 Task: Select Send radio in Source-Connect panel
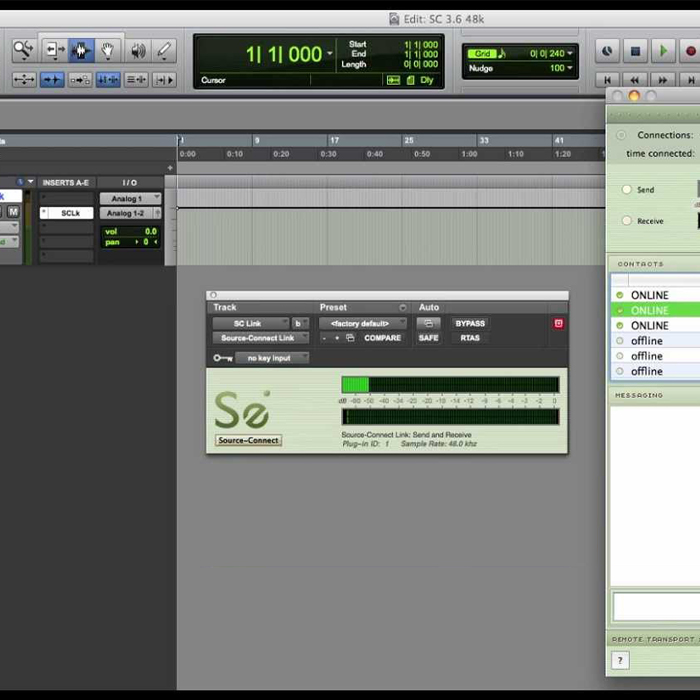click(627, 189)
